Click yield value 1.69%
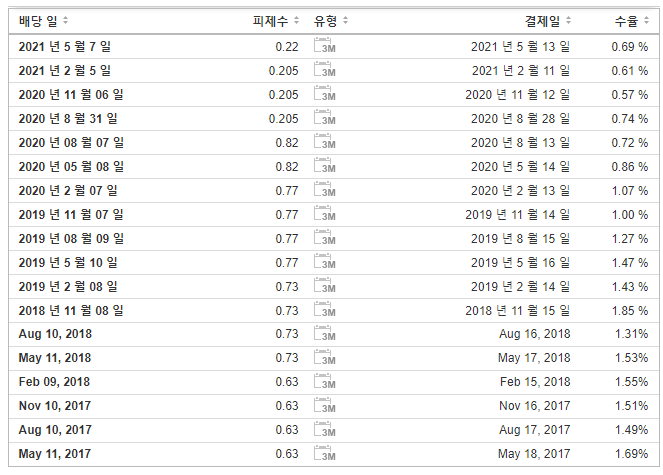The width and height of the screenshot is (663, 475). (x=631, y=455)
